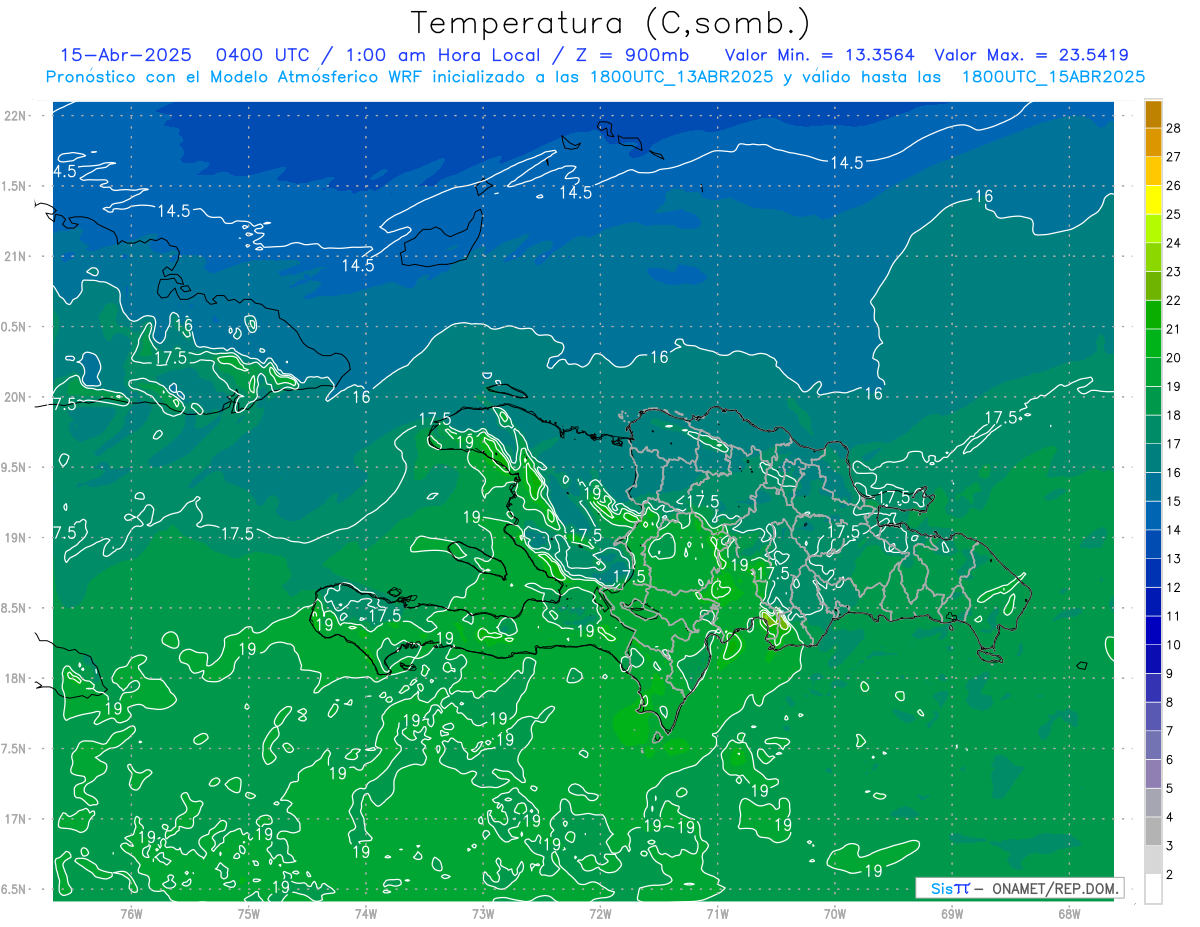Click the '7' label on the color scale

coord(1170,731)
